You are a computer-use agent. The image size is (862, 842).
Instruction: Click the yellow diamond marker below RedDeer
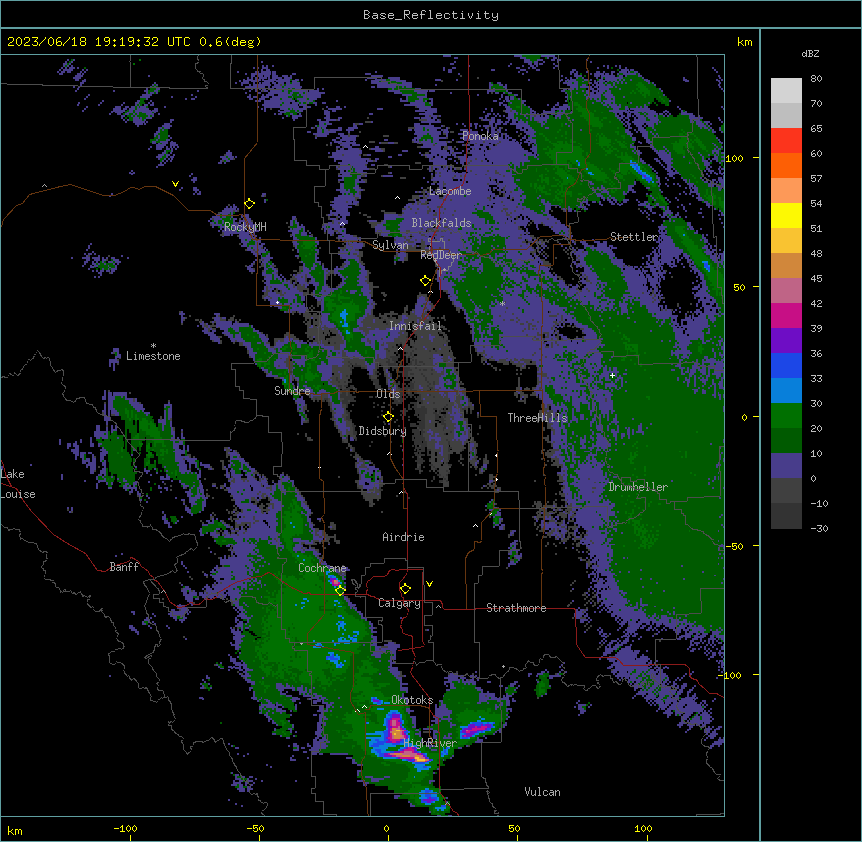click(425, 281)
